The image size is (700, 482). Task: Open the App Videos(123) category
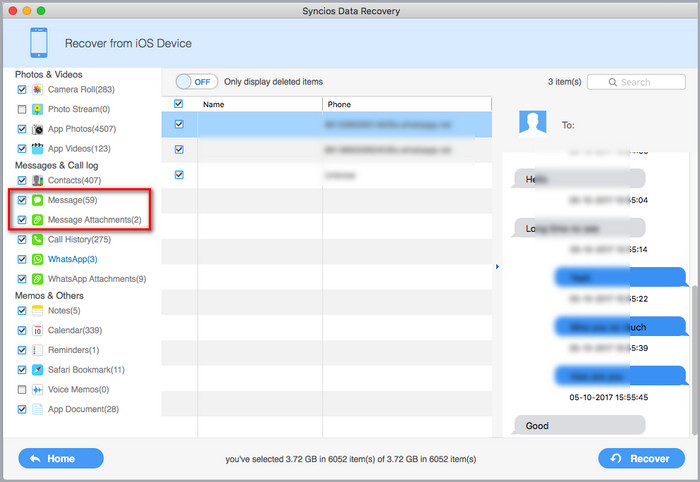(x=79, y=149)
